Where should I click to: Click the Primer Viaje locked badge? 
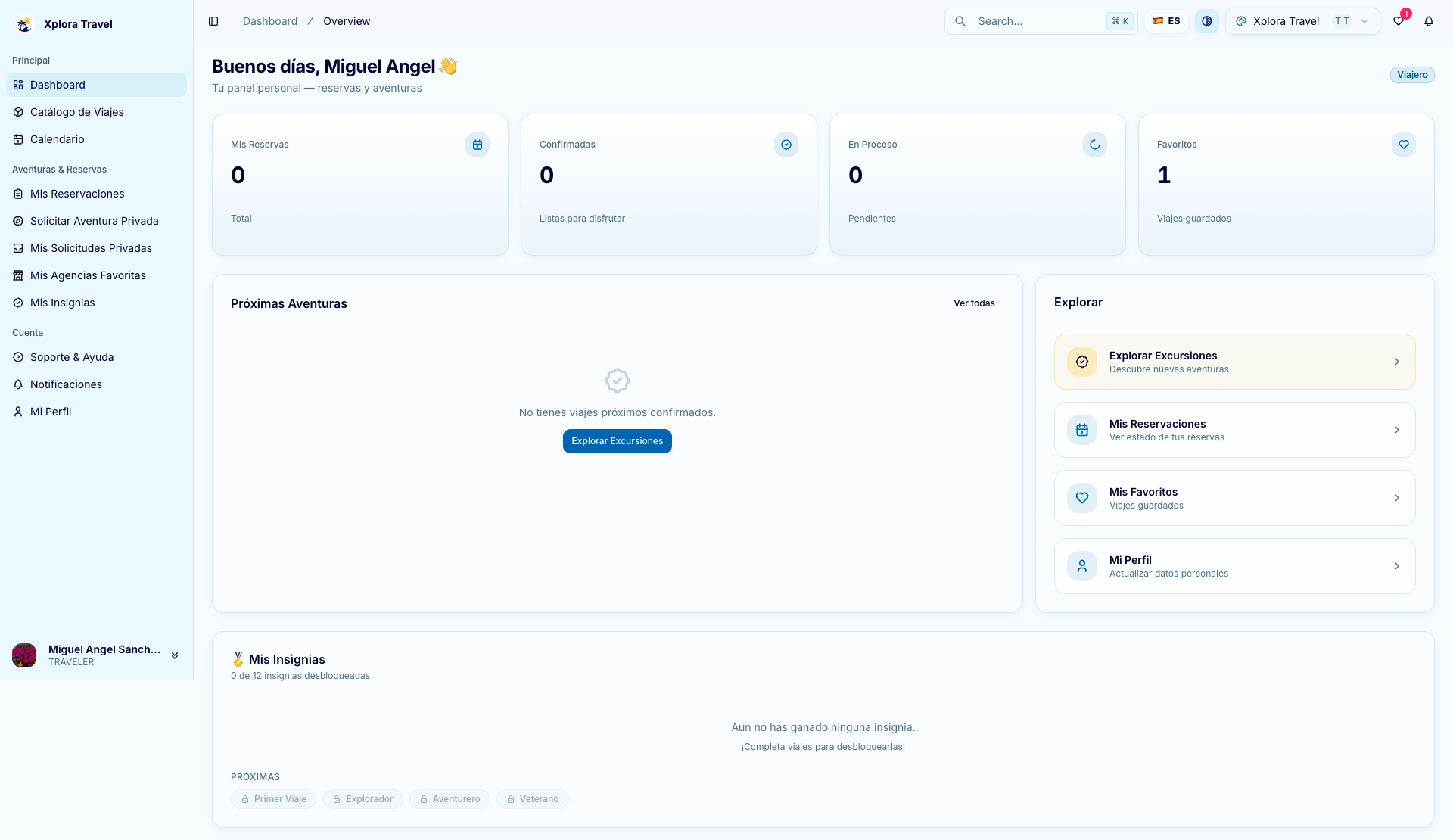pyautogui.click(x=273, y=799)
